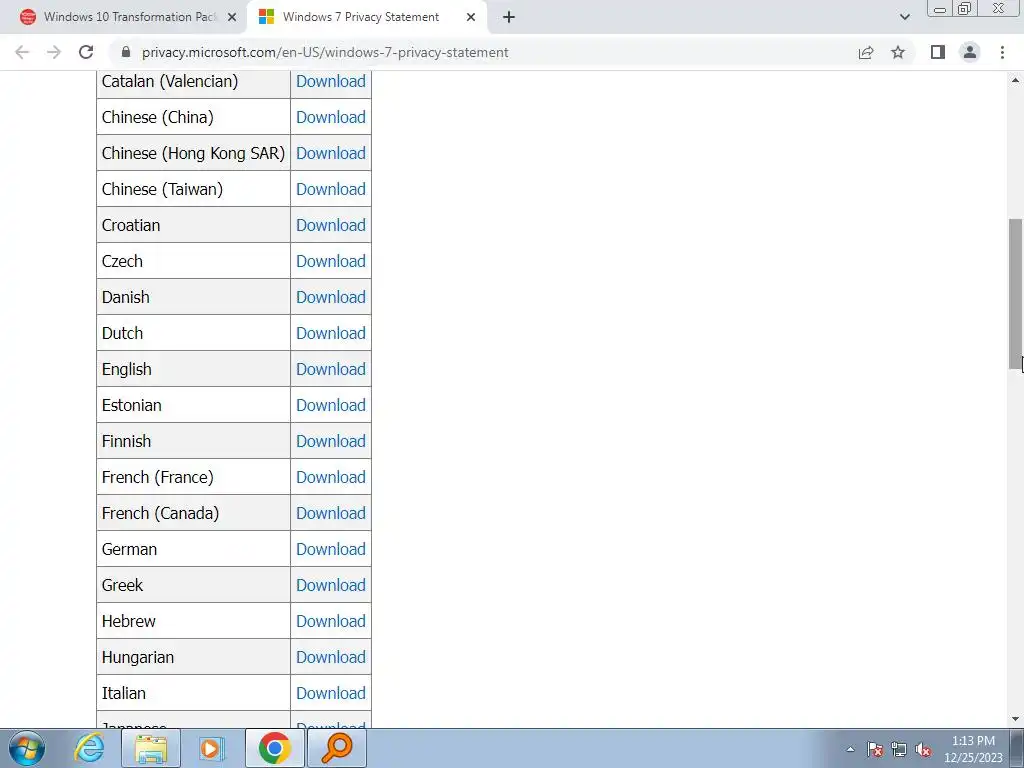Download French (Canada) statement
The image size is (1024, 768).
pyautogui.click(x=330, y=513)
